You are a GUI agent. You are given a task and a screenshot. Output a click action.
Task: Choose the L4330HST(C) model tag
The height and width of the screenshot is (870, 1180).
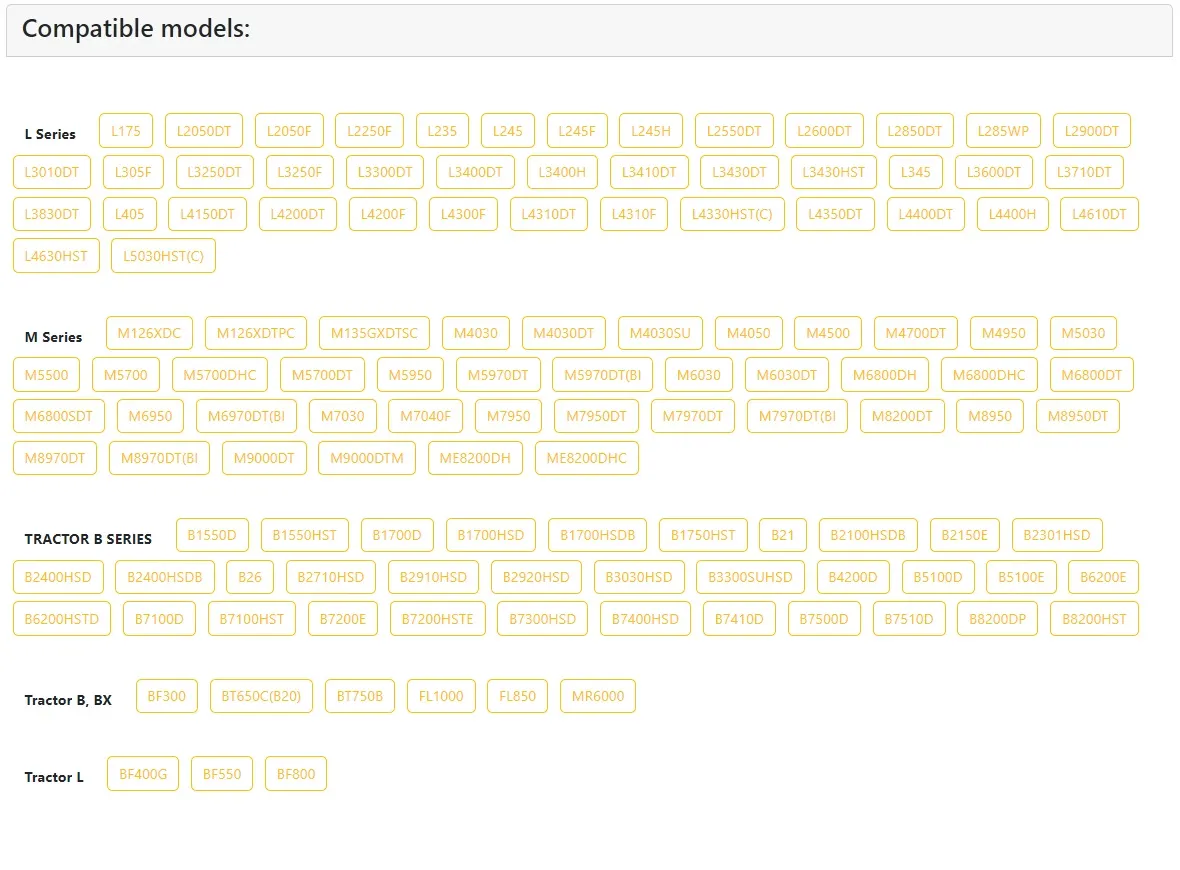(x=732, y=214)
